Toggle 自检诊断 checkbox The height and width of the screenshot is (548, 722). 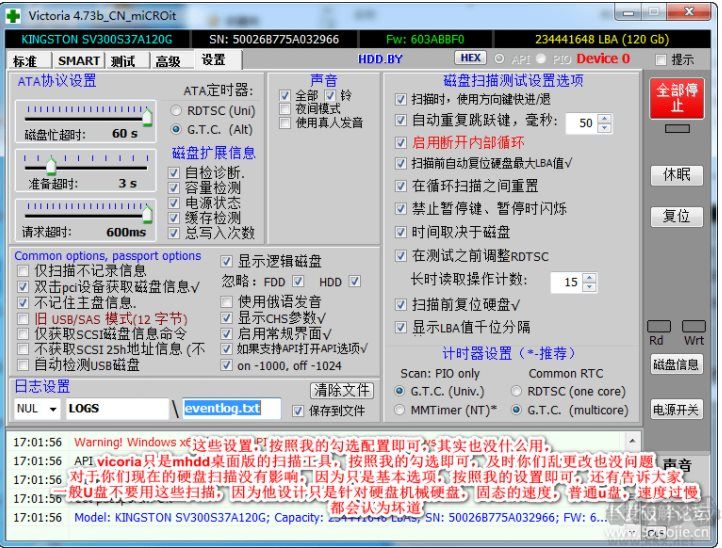tap(174, 173)
